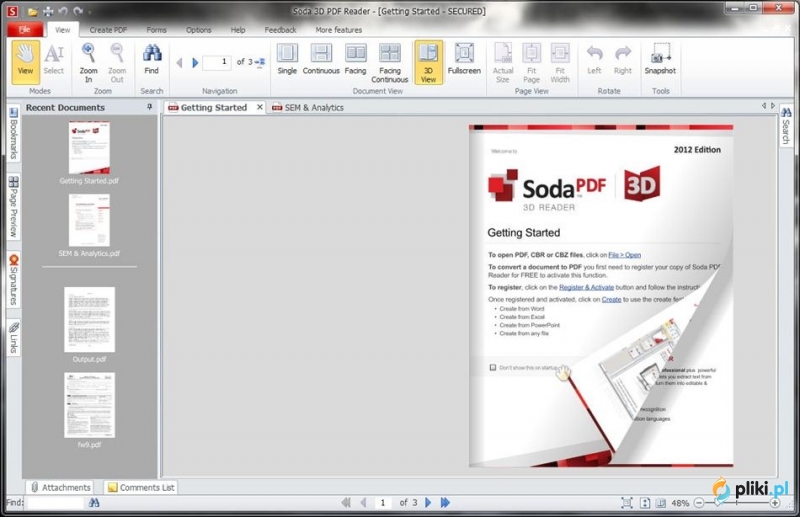This screenshot has height=517, width=800.
Task: Open Find with the binoculars icon
Action: [152, 60]
